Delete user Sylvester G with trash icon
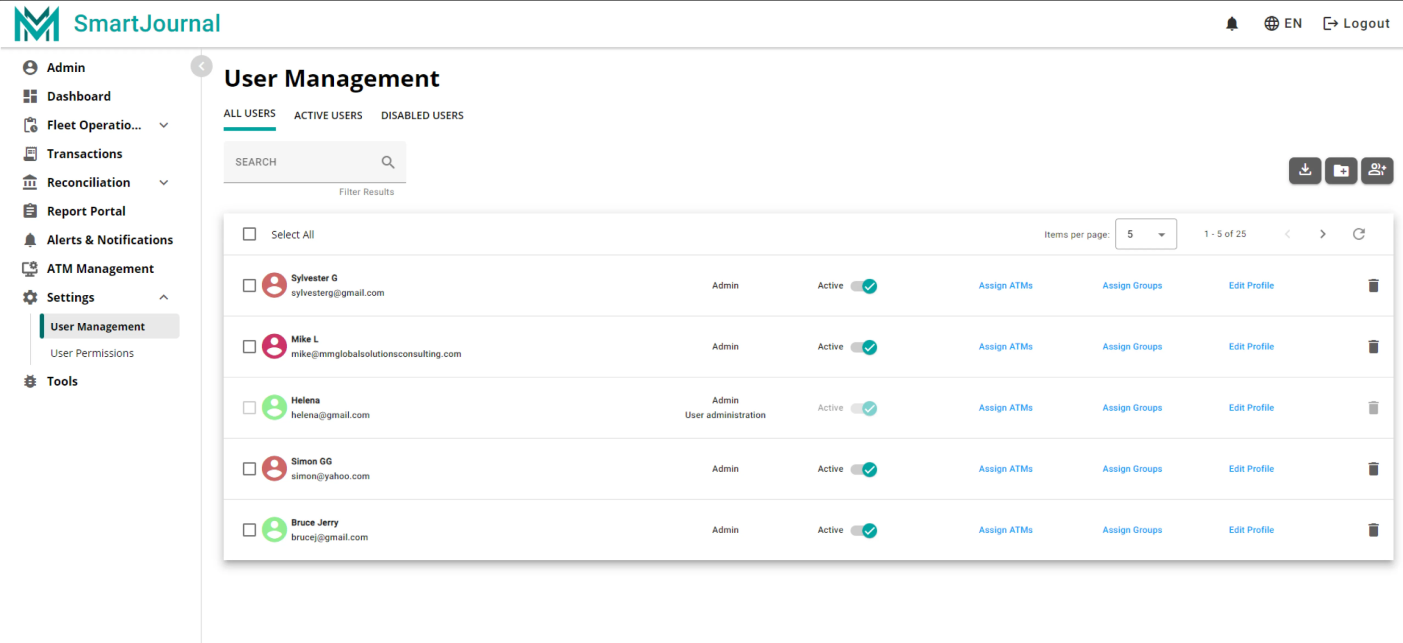Screen dimensions: 1403x643 (x=1373, y=286)
